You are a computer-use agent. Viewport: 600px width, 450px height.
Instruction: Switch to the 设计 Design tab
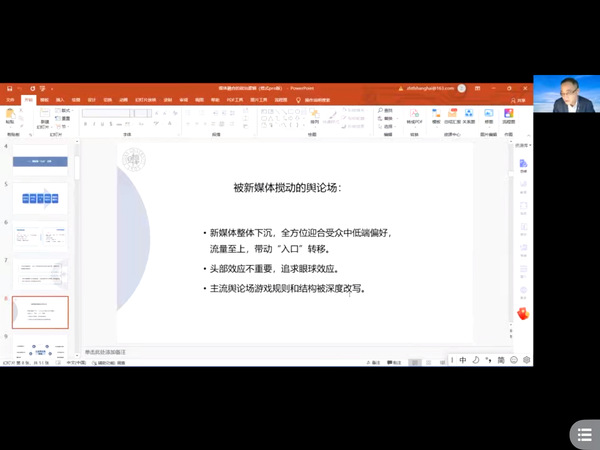pyautogui.click(x=91, y=100)
